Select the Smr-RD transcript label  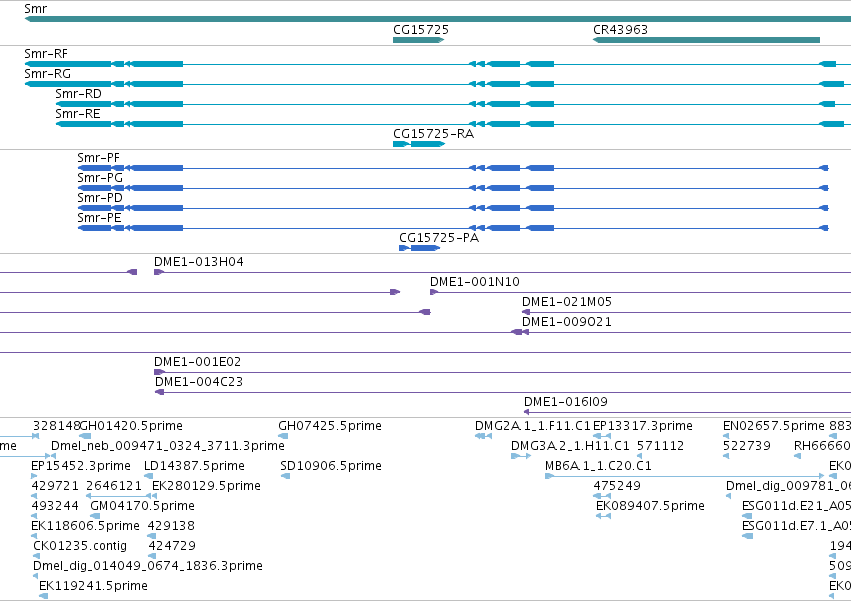[x=78, y=94]
